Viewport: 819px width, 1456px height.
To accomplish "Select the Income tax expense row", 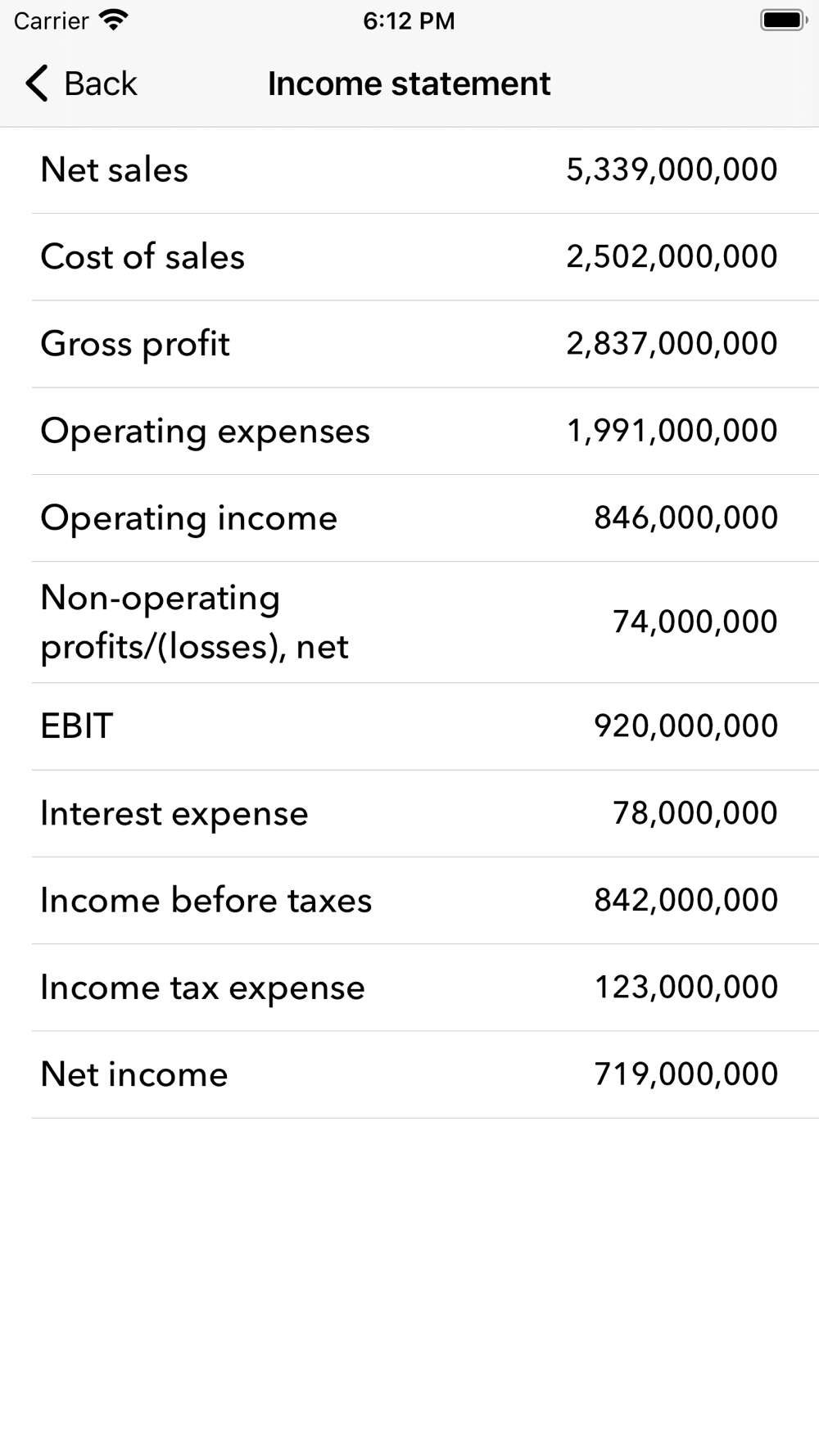I will [409, 988].
